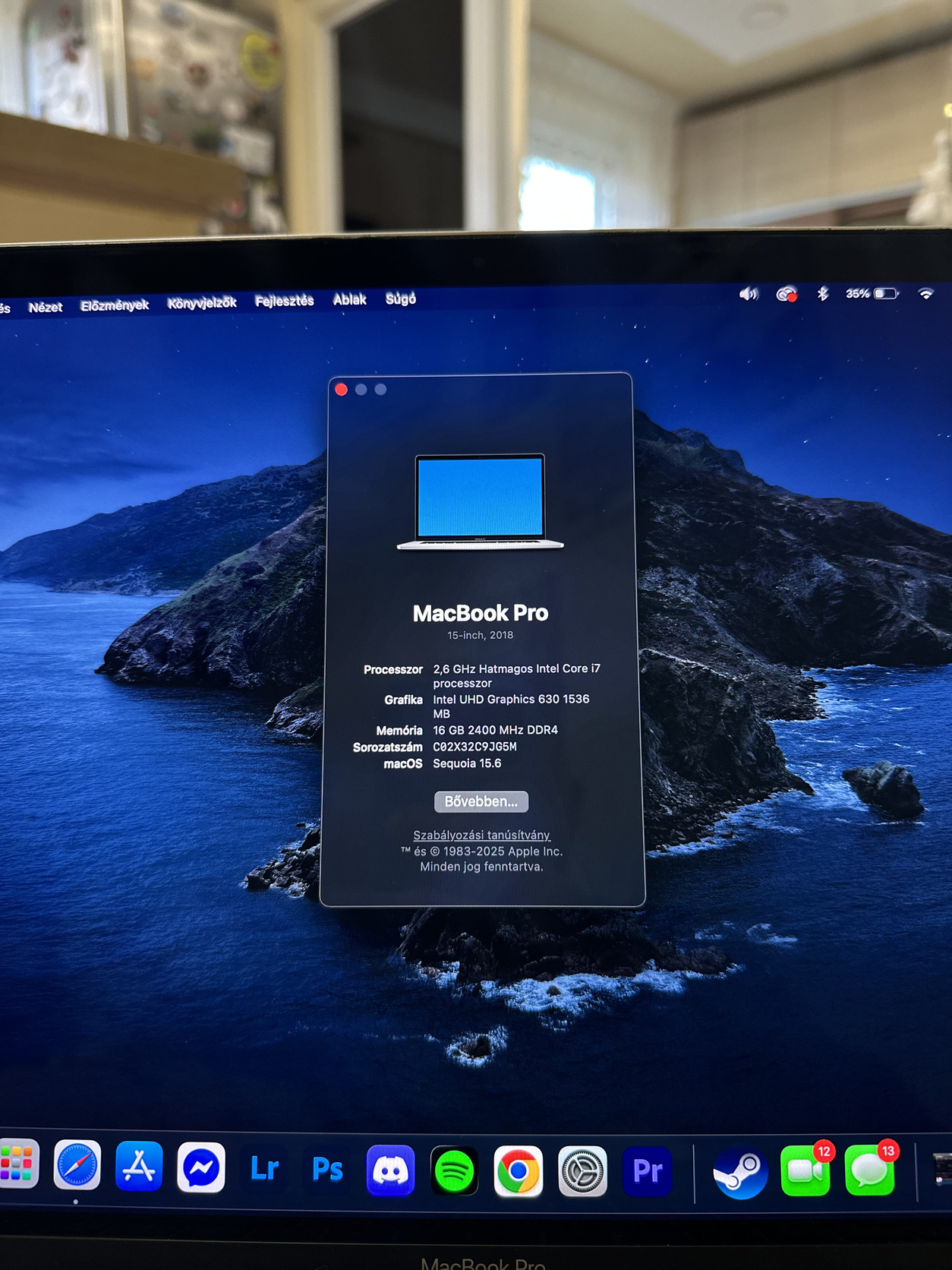The width and height of the screenshot is (952, 1270).
Task: Click the 16 GB 2400 MHz DDR4 text
Action: [495, 731]
